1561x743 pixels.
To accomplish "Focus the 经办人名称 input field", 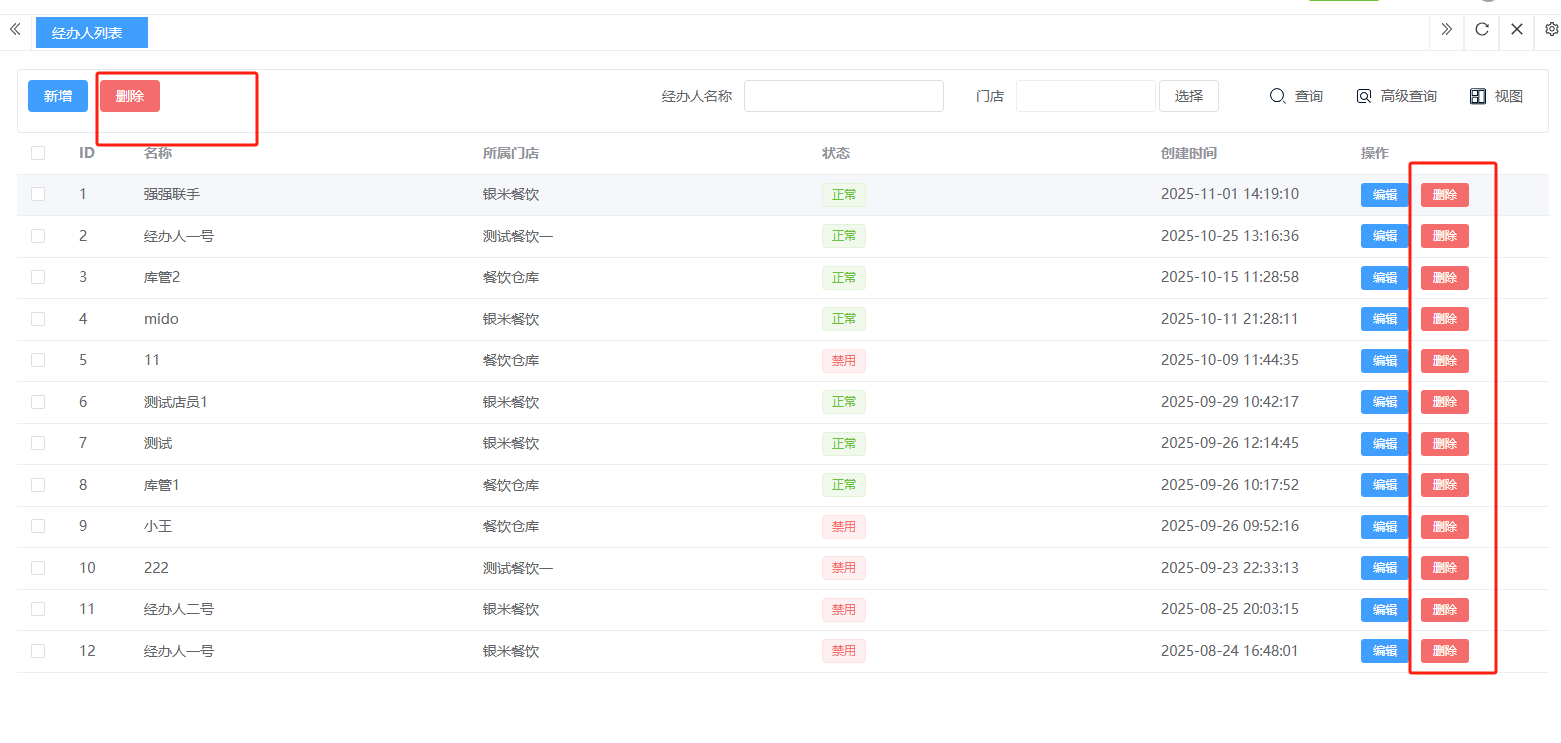I will pos(843,96).
